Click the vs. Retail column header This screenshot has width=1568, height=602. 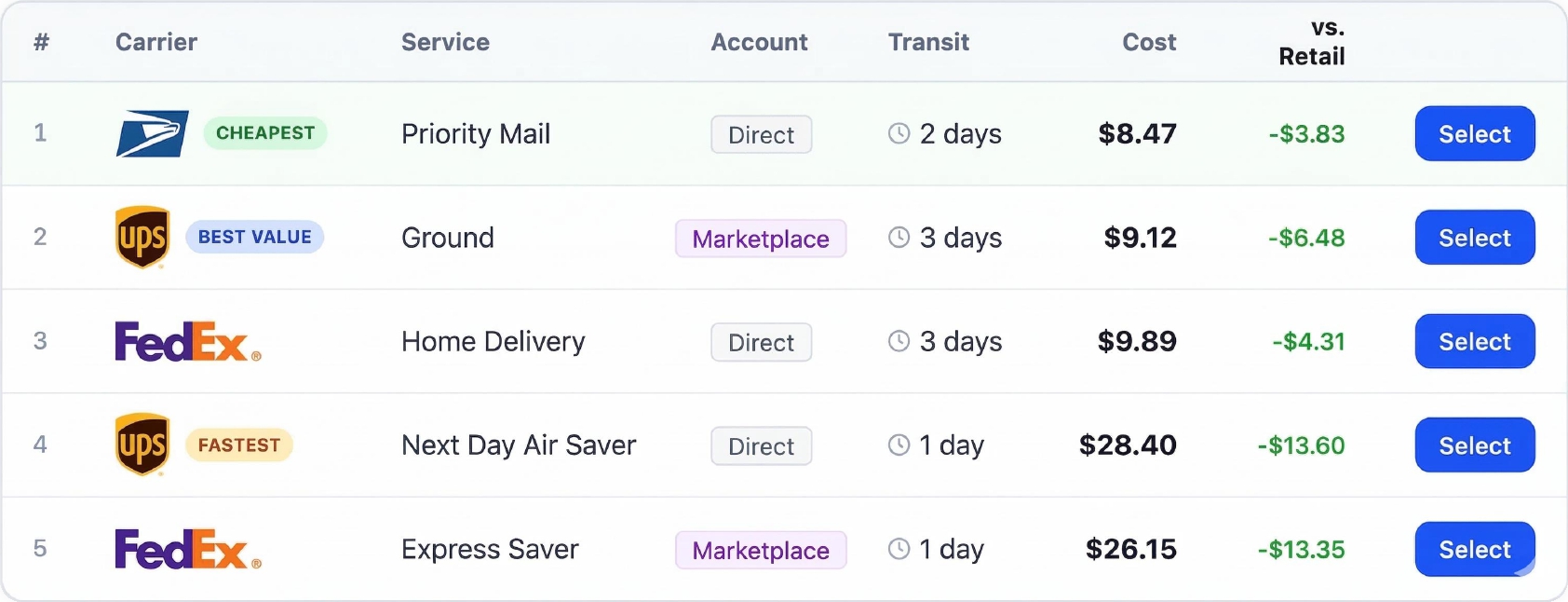click(1311, 42)
